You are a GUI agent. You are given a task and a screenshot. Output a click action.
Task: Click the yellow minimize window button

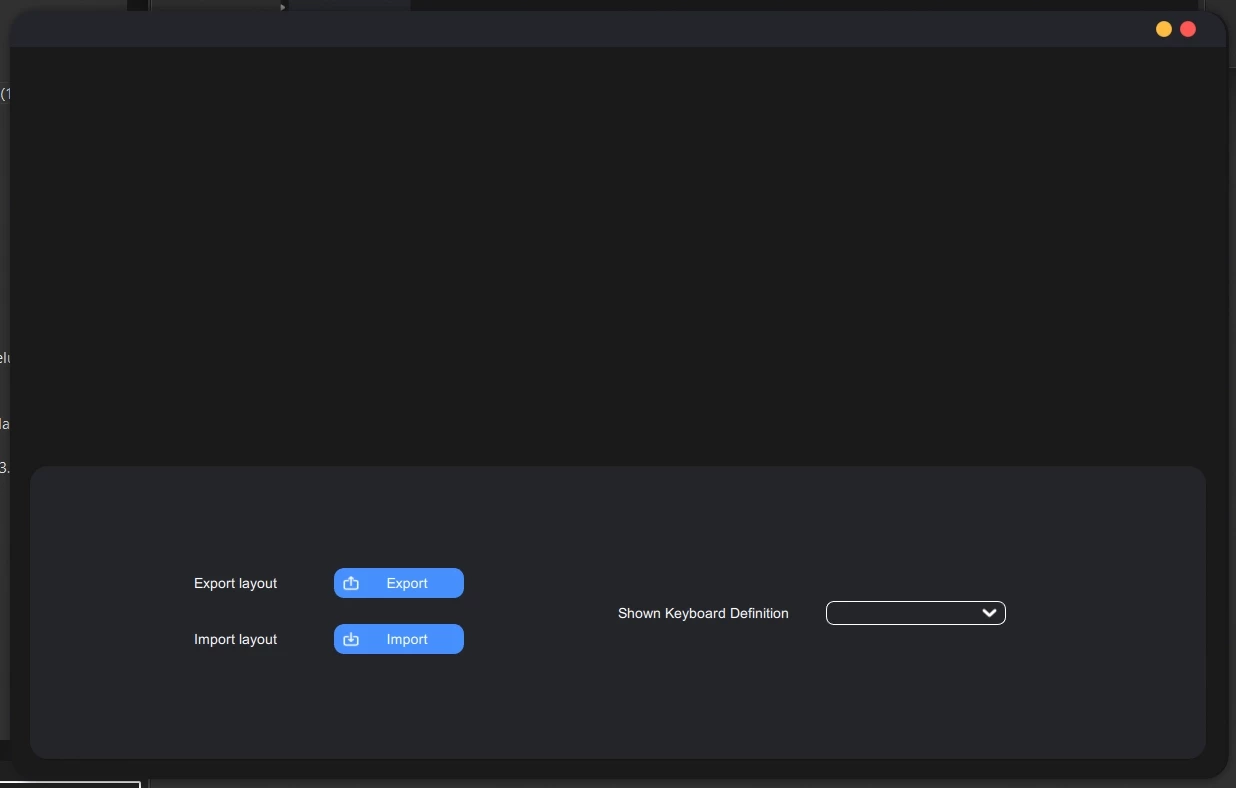click(x=1164, y=29)
